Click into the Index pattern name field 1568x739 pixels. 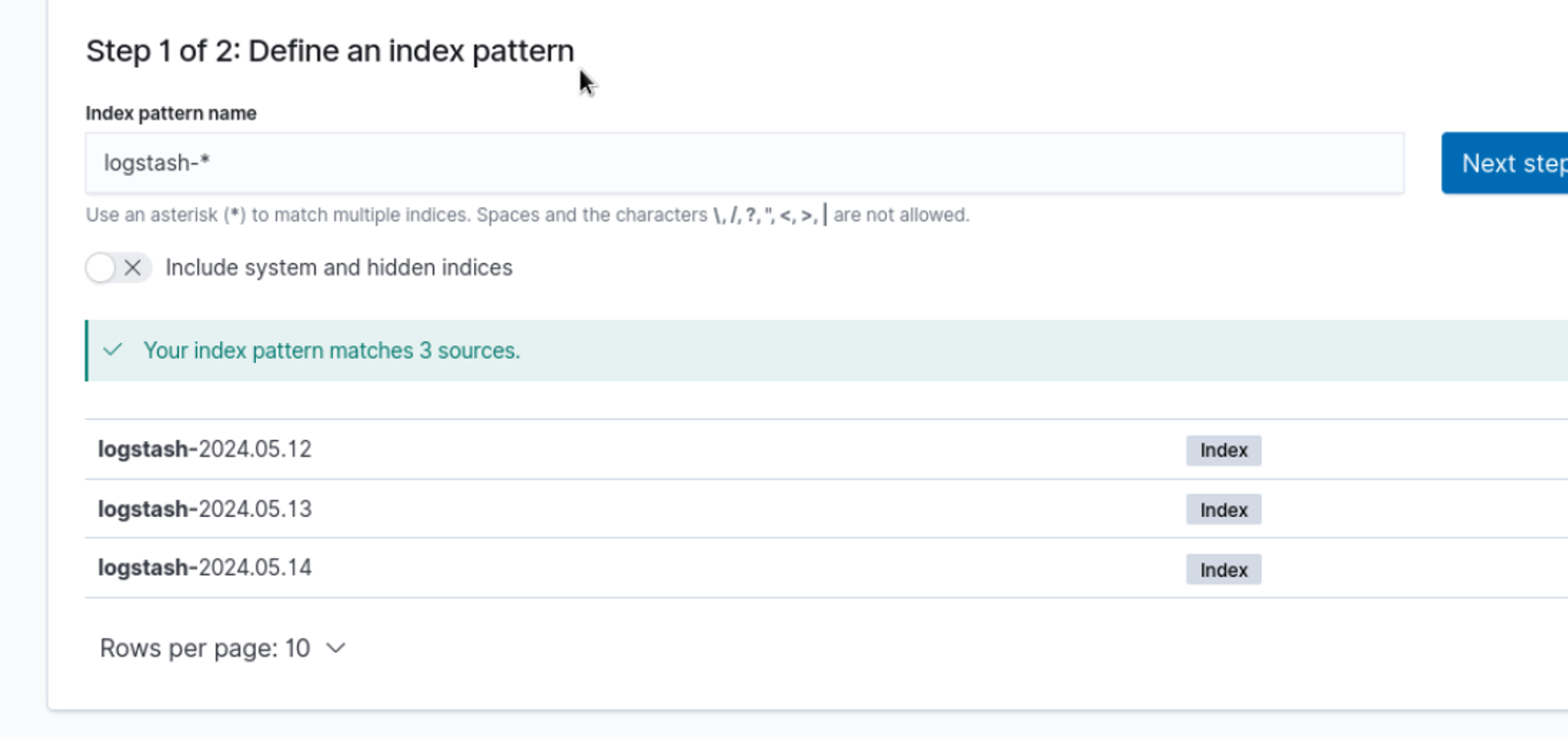pyautogui.click(x=744, y=163)
